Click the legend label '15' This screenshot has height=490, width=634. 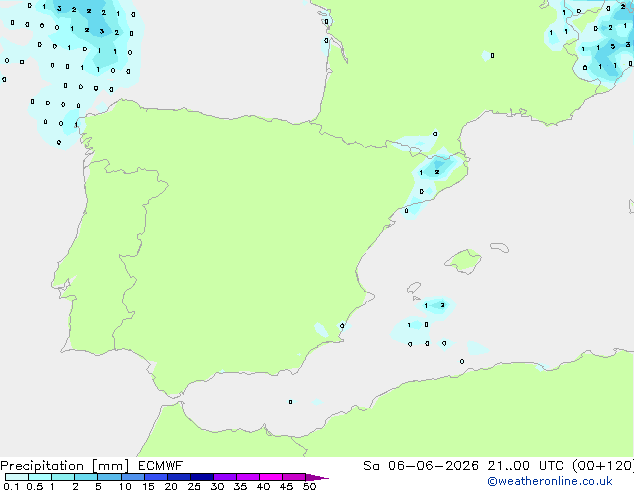(x=148, y=486)
